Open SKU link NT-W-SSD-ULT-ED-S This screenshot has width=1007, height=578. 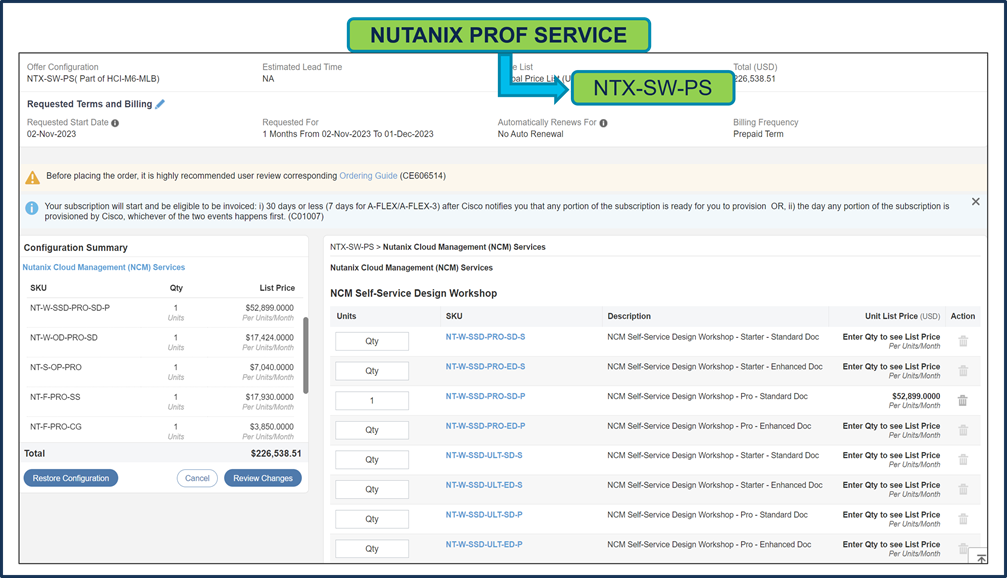(x=484, y=485)
